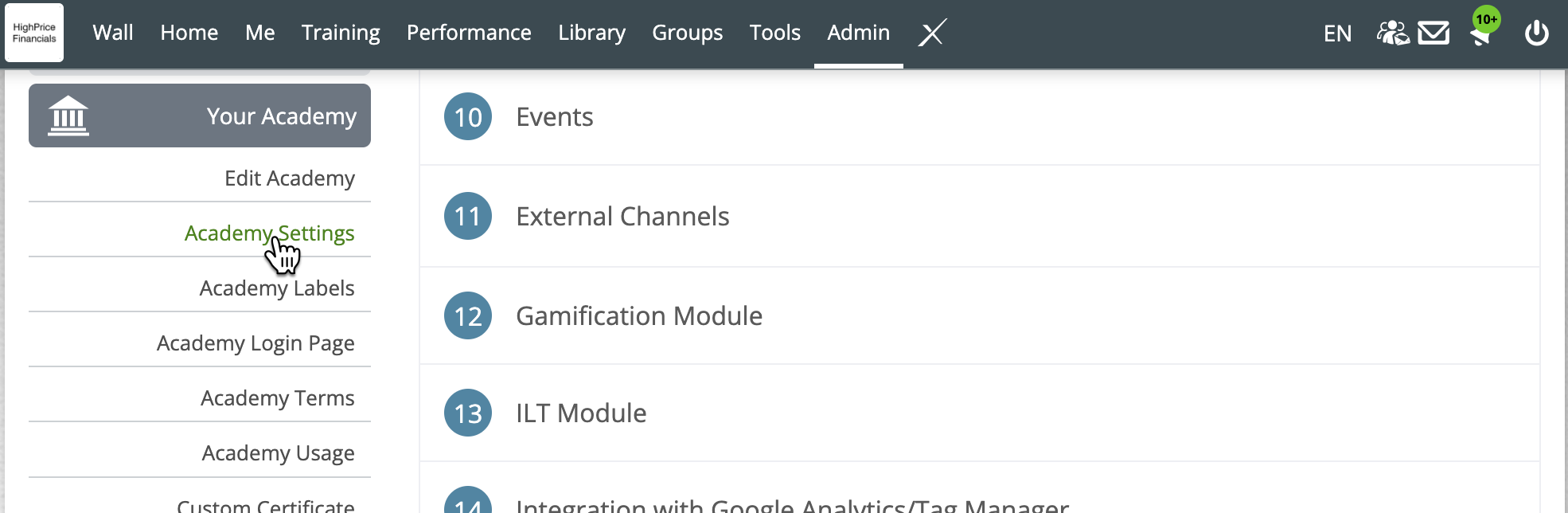Screen dimensions: 1568x513
Task: Expand the Gamification Module section
Action: pyautogui.click(x=980, y=315)
